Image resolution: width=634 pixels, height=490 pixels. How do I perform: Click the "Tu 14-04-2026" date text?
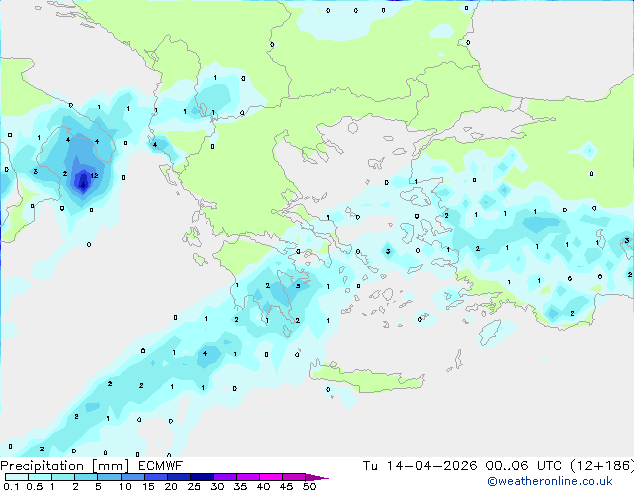coord(420,466)
